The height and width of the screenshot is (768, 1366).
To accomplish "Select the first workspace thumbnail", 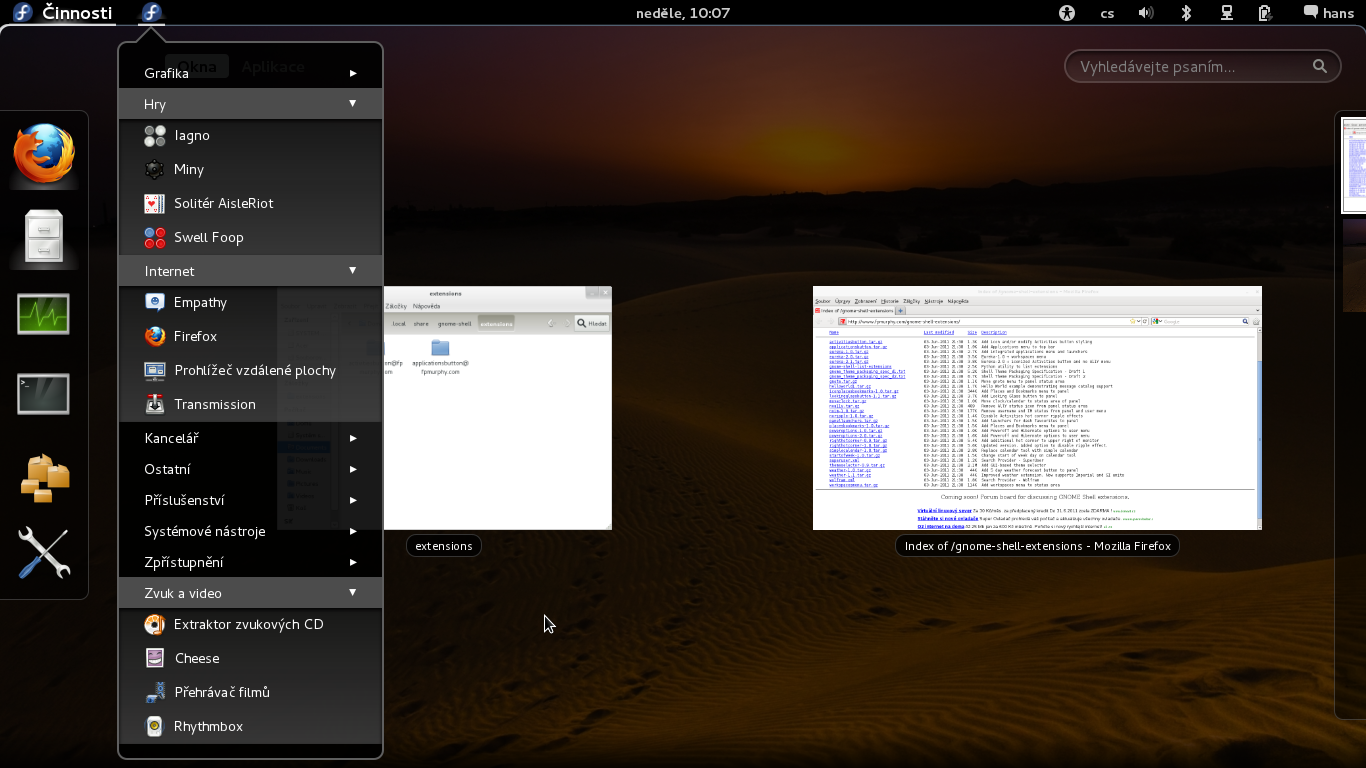I will 1354,165.
